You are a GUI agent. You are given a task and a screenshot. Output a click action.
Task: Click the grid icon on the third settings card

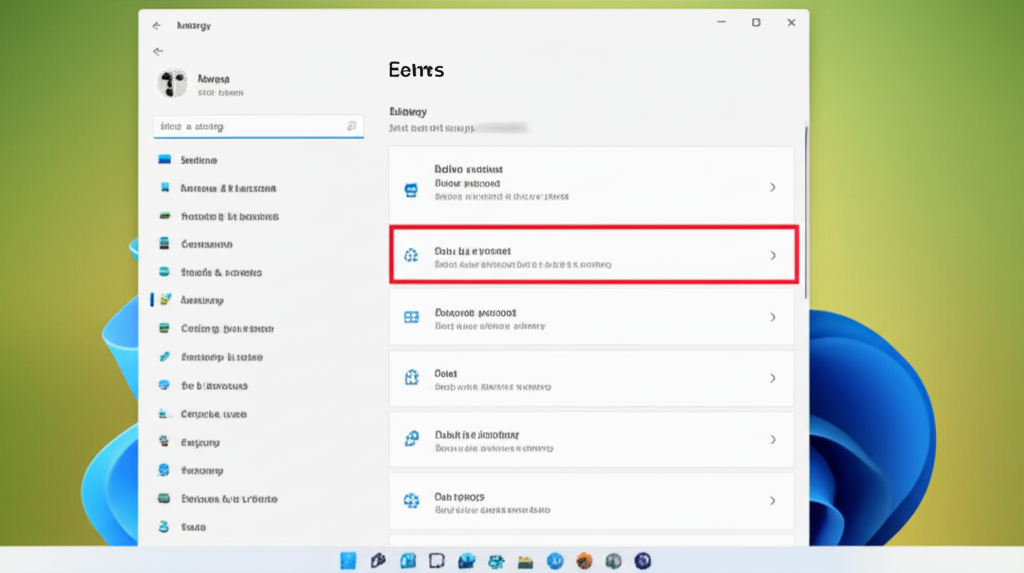click(410, 317)
